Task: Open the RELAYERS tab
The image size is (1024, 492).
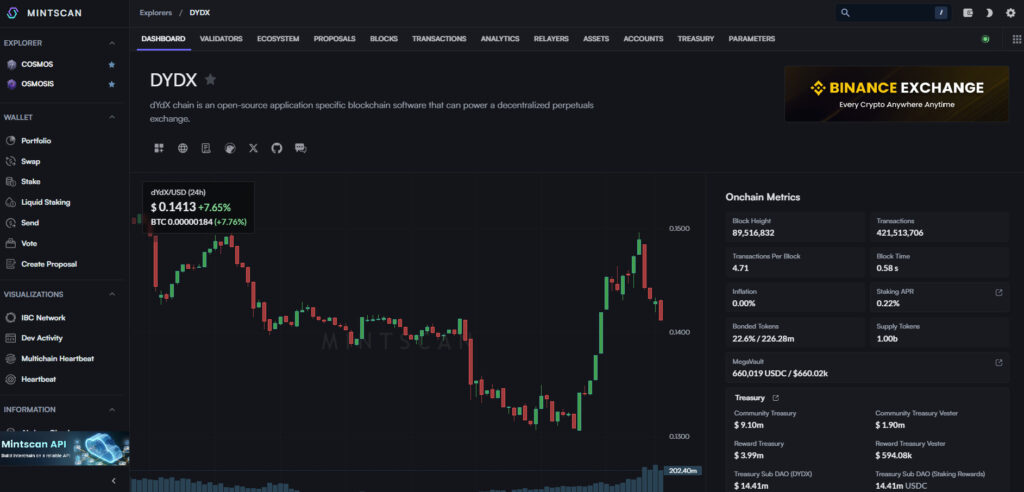Action: click(551, 39)
